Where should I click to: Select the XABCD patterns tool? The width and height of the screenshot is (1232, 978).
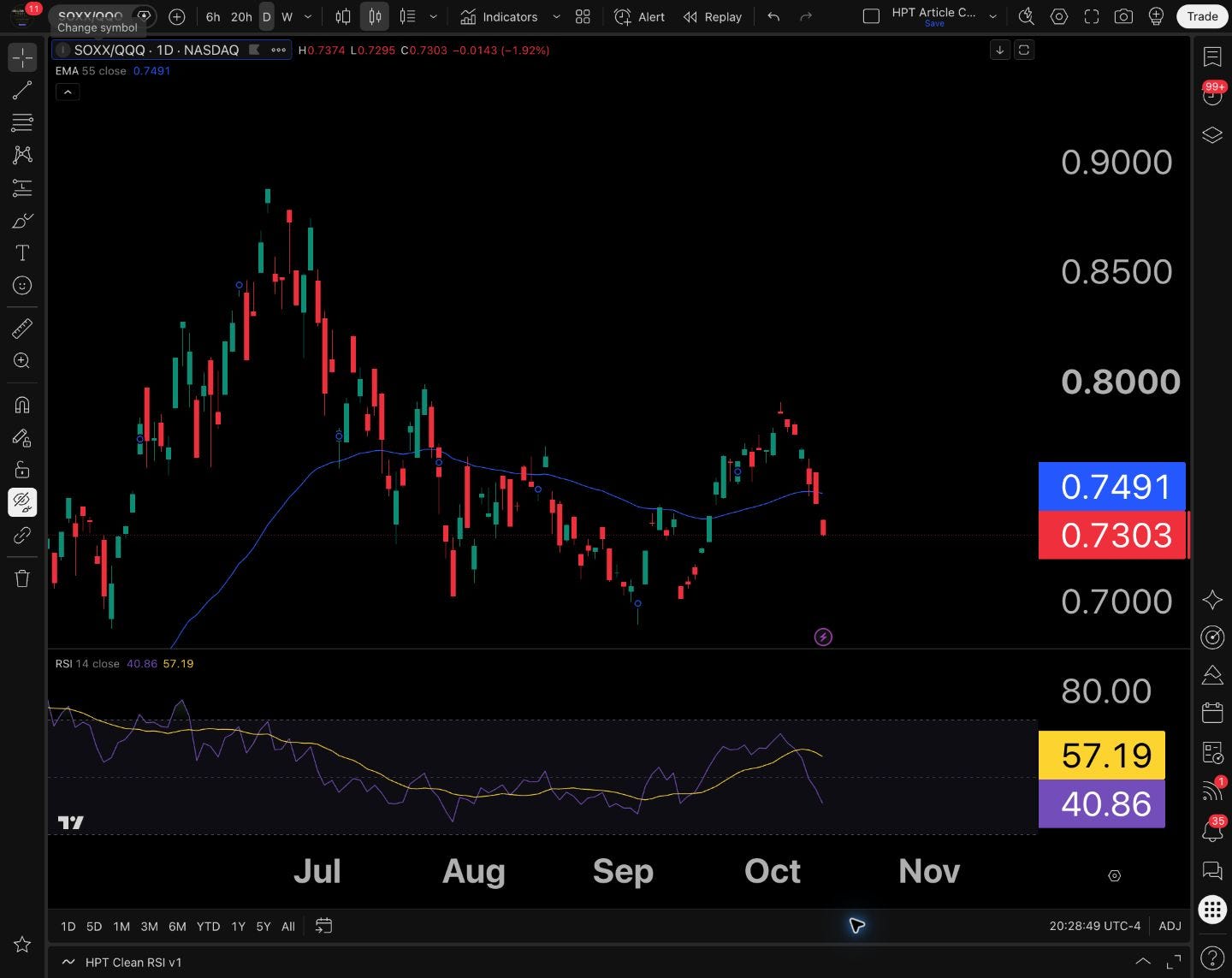click(22, 155)
